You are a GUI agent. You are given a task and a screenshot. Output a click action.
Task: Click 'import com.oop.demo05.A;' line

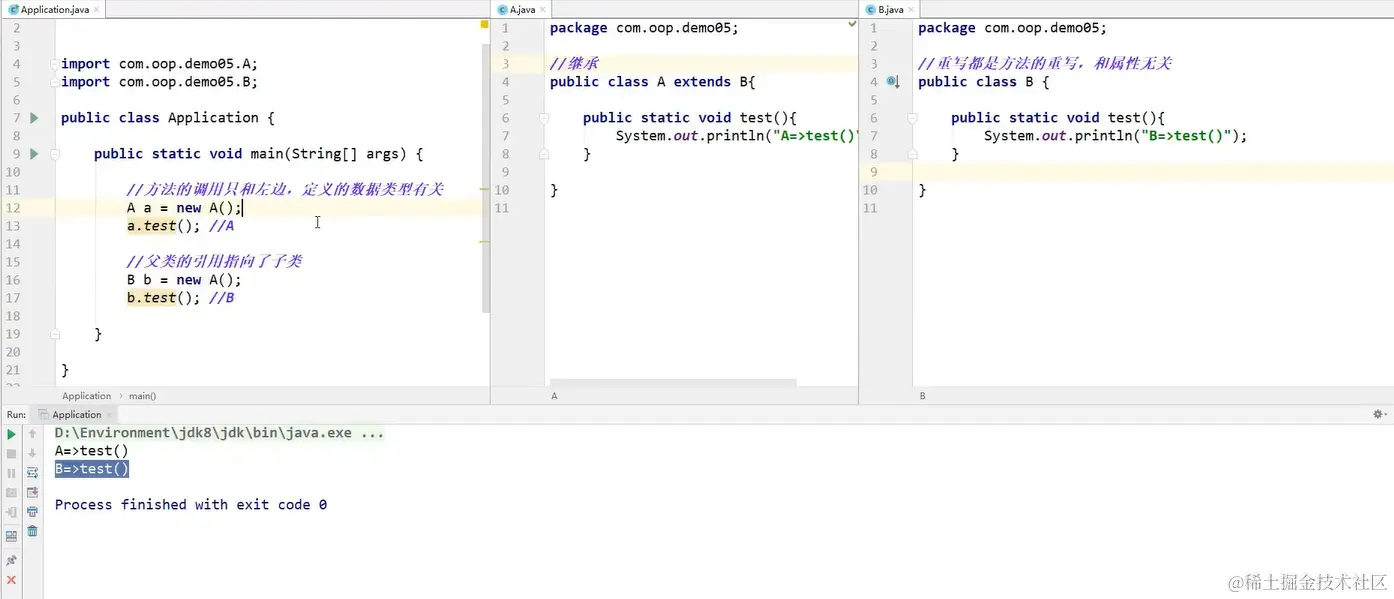(160, 64)
